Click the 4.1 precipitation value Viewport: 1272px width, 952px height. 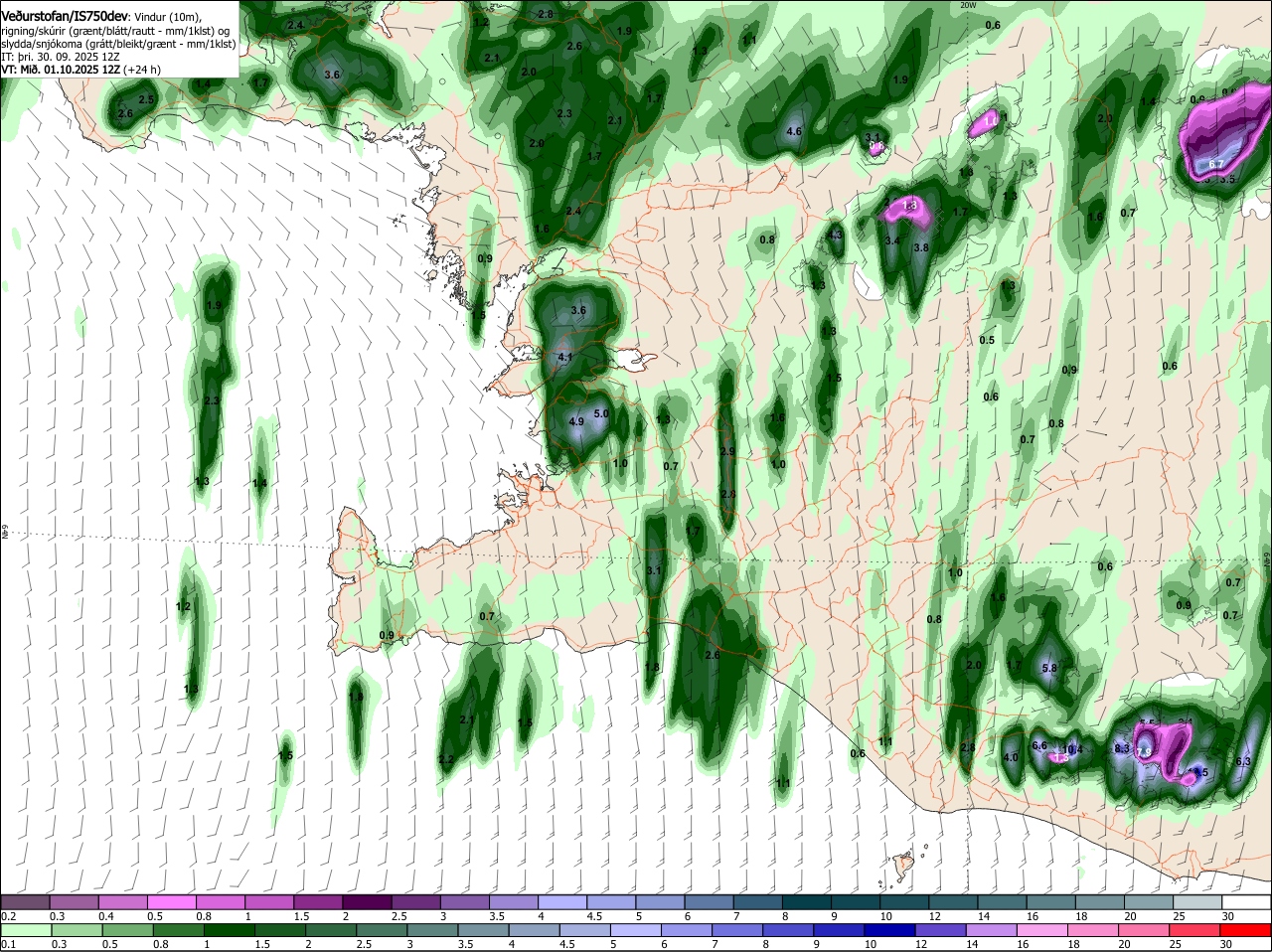pos(566,357)
